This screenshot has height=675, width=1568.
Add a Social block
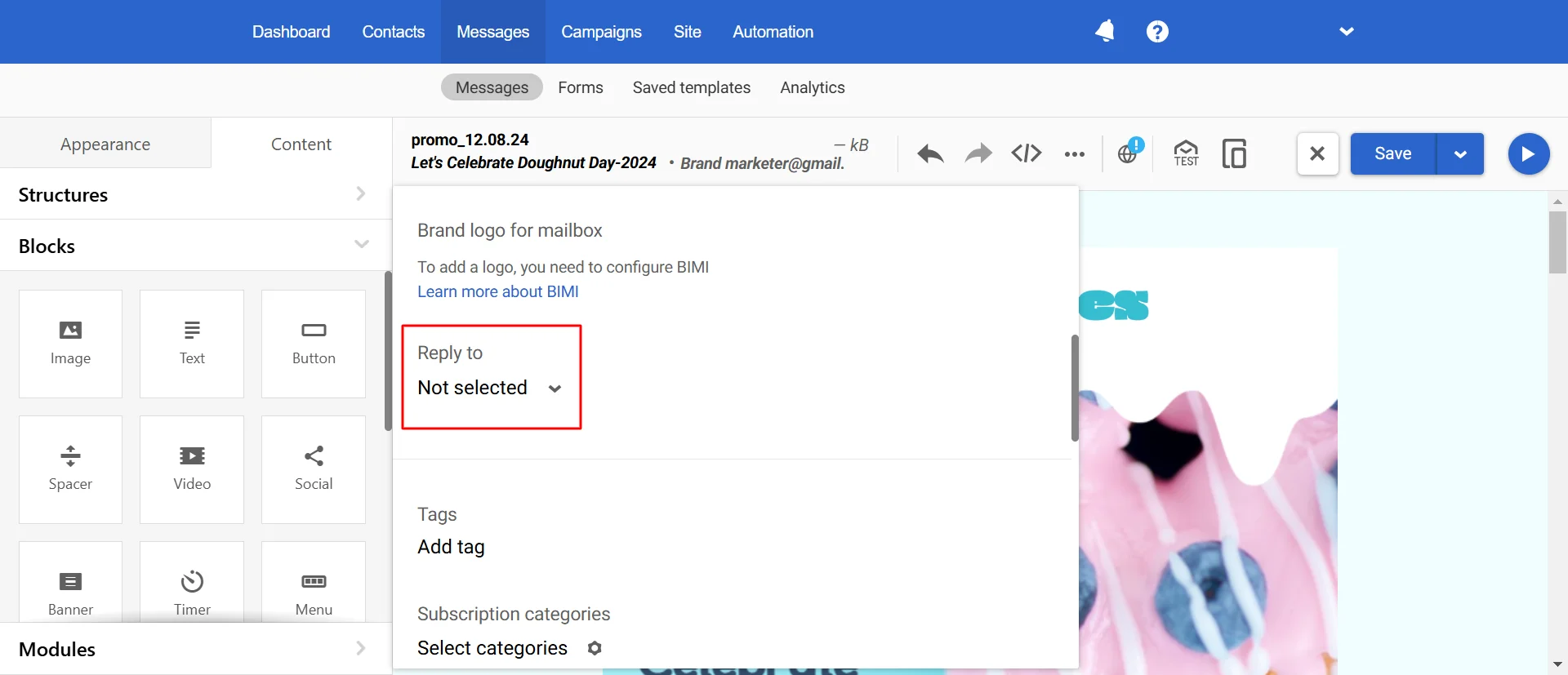[x=314, y=469]
